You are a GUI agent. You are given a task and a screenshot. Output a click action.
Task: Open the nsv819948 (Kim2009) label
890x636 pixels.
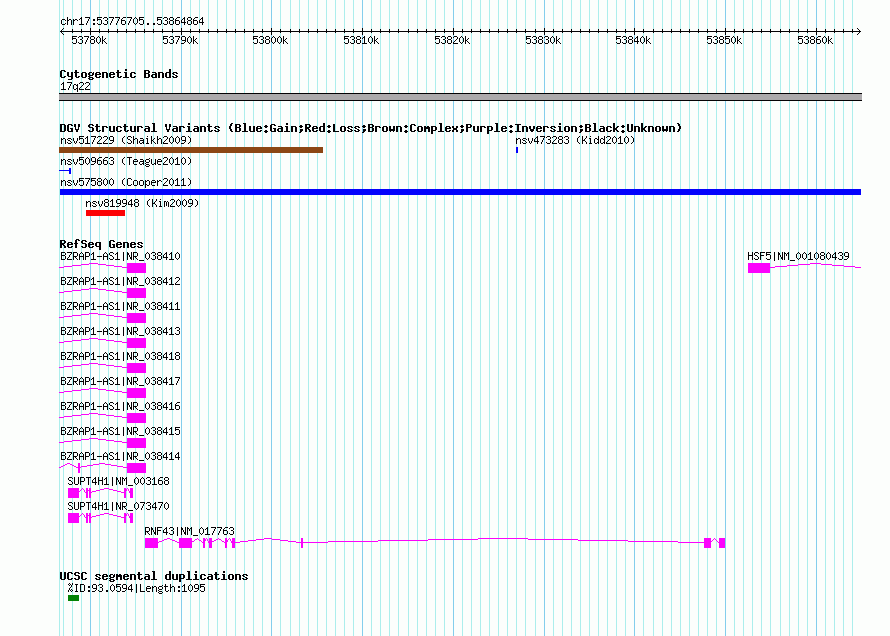click(x=142, y=203)
